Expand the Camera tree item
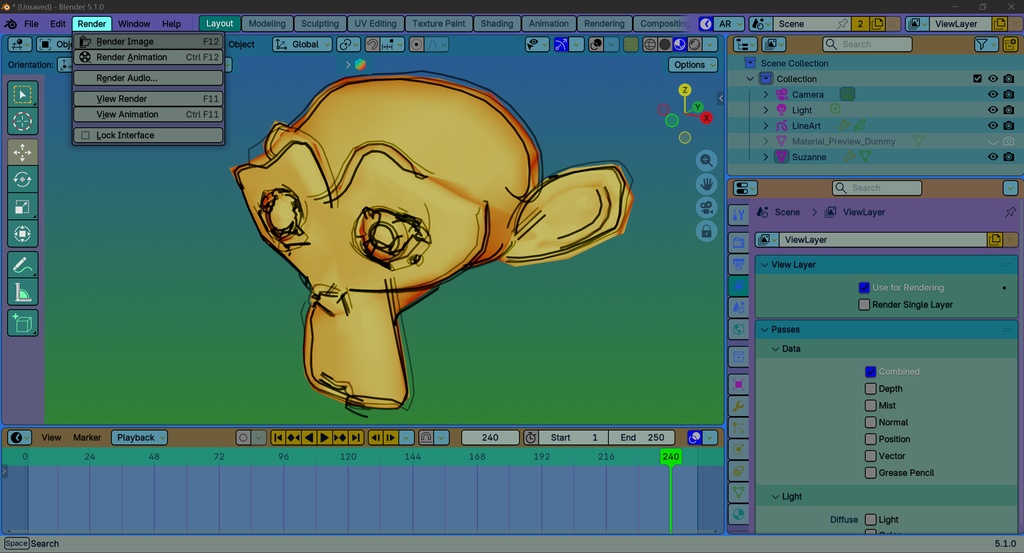This screenshot has width=1024, height=553. tap(766, 95)
